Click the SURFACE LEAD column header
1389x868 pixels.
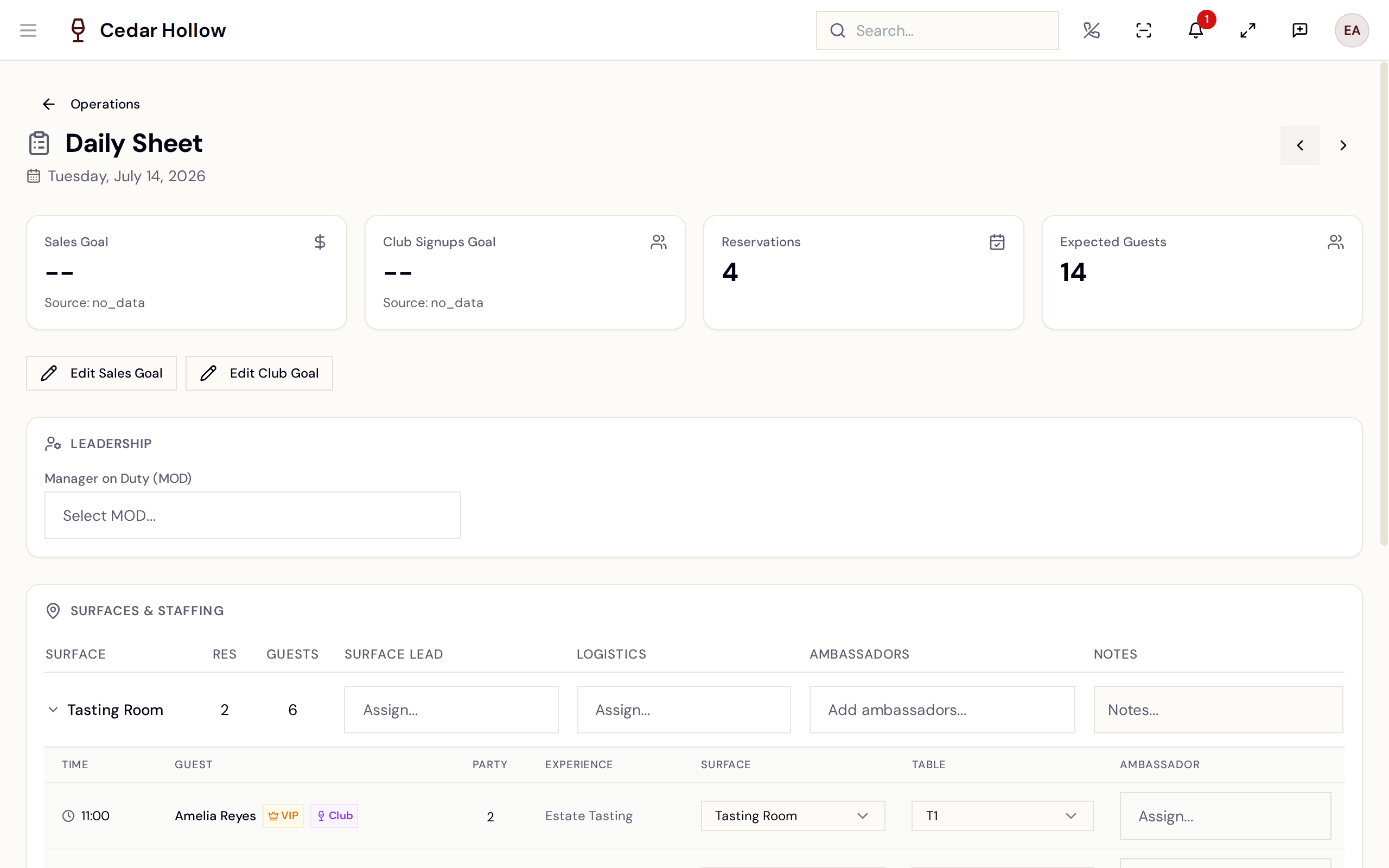coord(394,654)
